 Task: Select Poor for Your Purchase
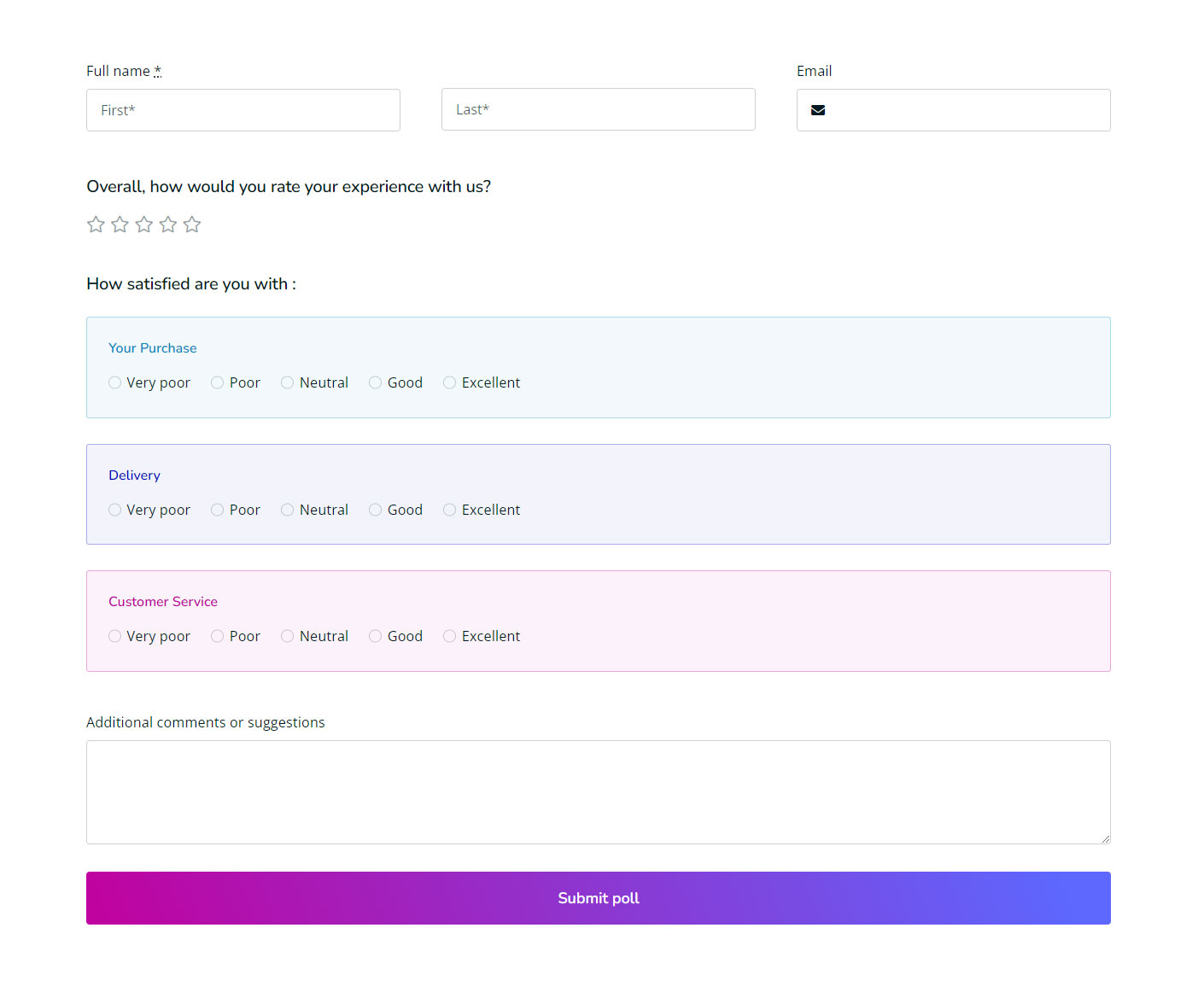click(x=217, y=382)
